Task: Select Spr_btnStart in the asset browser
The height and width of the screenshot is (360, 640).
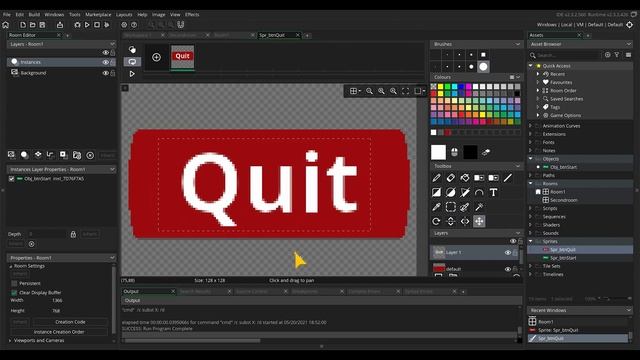Action: (x=563, y=258)
